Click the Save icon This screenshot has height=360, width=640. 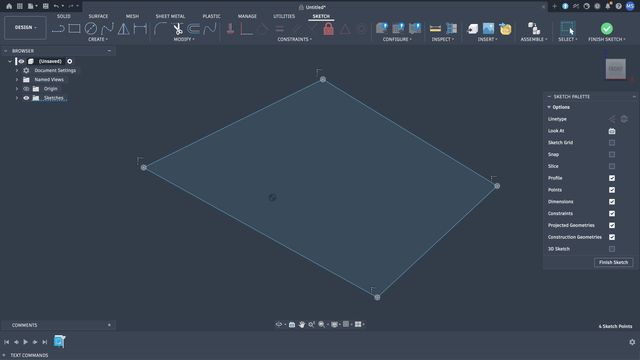pyautogui.click(x=46, y=6)
